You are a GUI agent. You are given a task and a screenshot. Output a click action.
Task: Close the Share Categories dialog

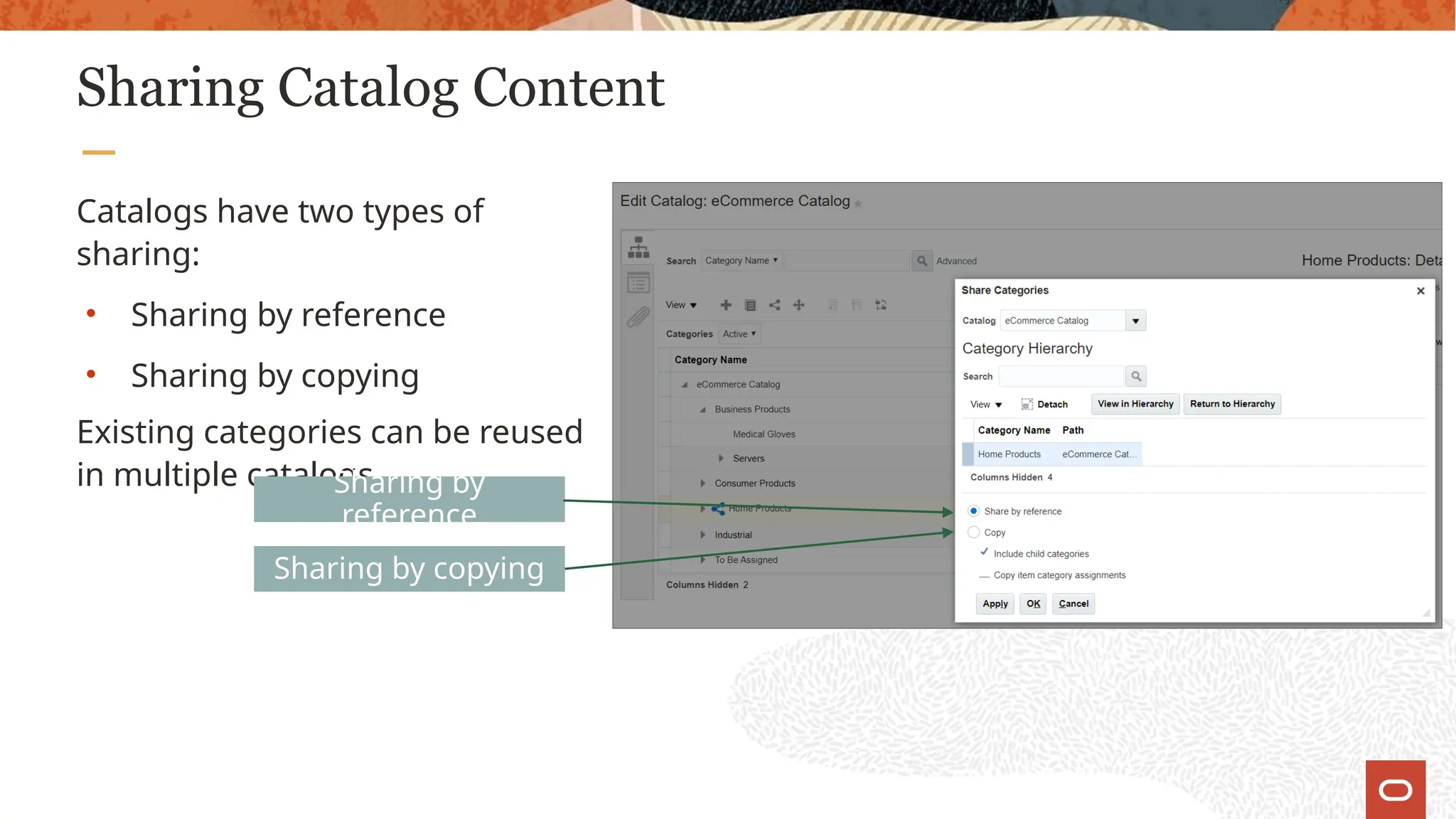click(x=1420, y=291)
